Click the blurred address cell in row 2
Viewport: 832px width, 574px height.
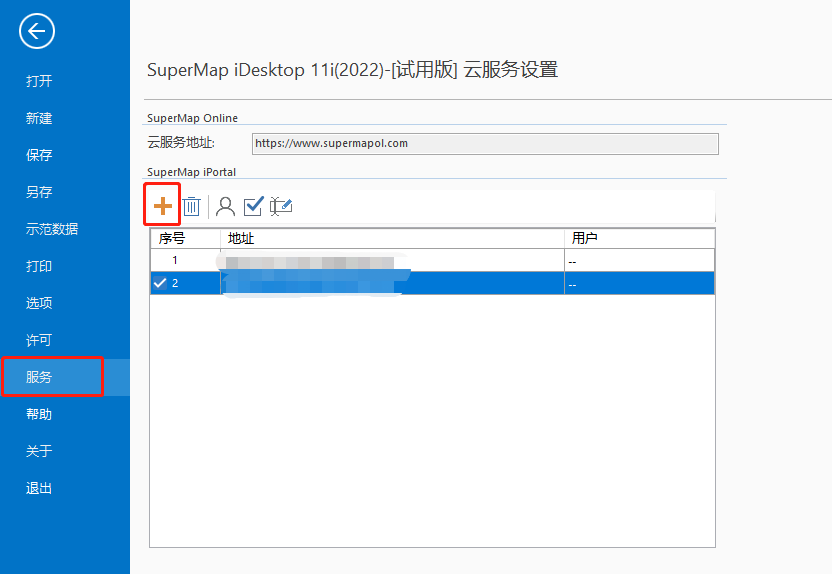point(392,283)
